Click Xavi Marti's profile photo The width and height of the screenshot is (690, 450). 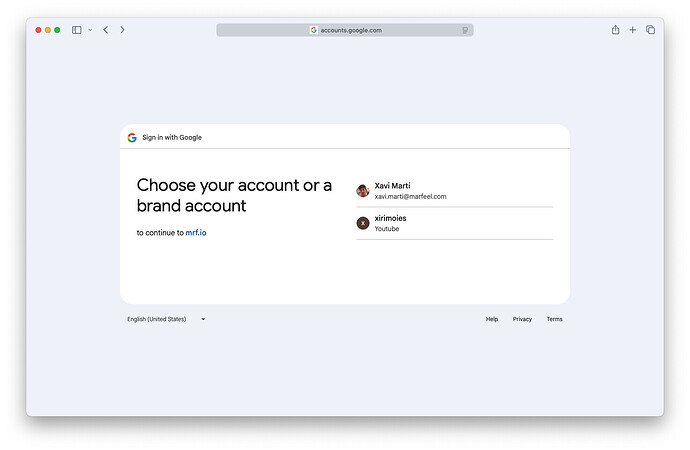pos(363,191)
